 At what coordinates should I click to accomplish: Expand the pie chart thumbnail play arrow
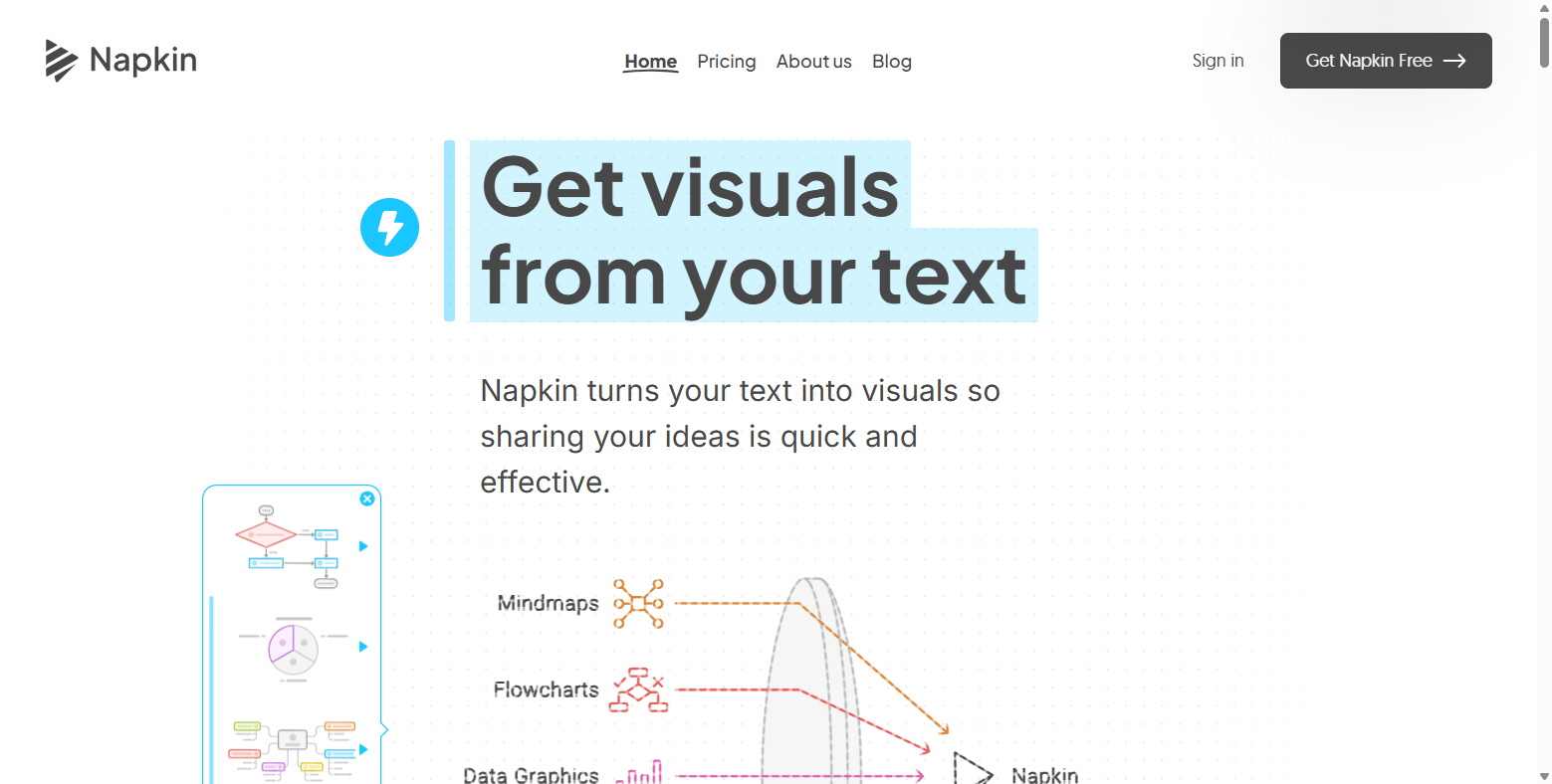coord(363,647)
